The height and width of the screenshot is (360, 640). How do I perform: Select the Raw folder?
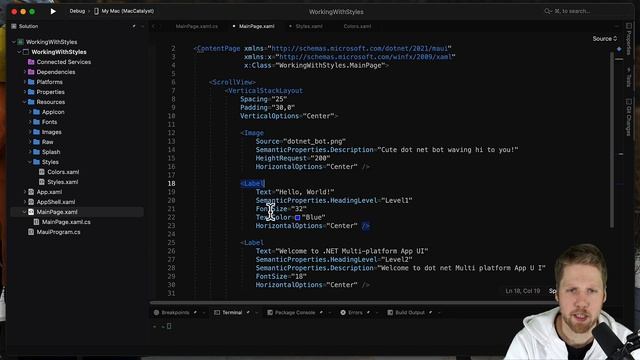pyautogui.click(x=48, y=142)
